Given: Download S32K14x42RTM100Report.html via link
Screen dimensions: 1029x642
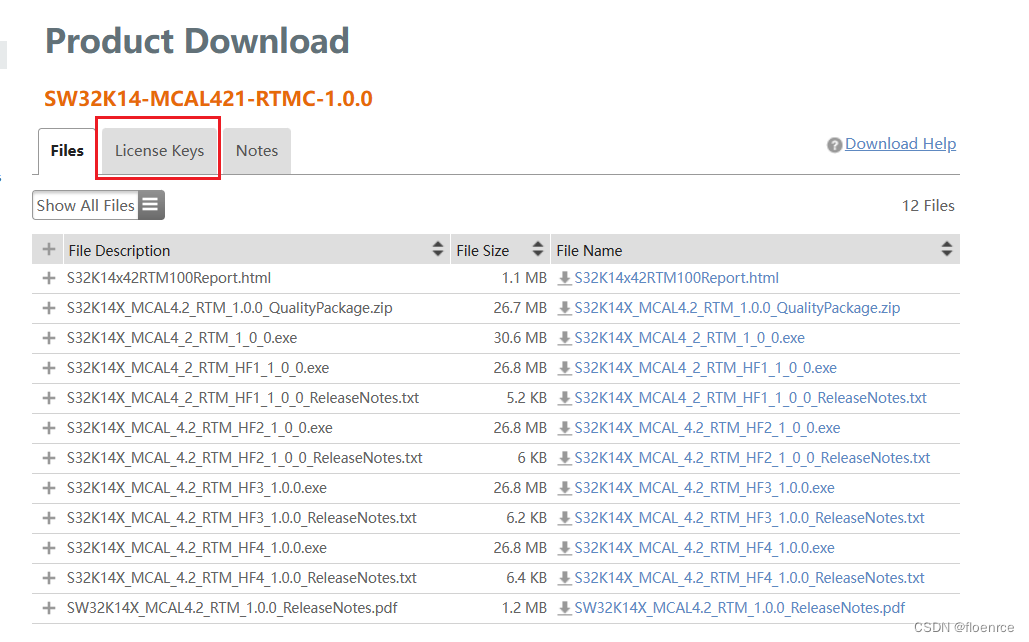Looking at the screenshot, I should [x=677, y=278].
